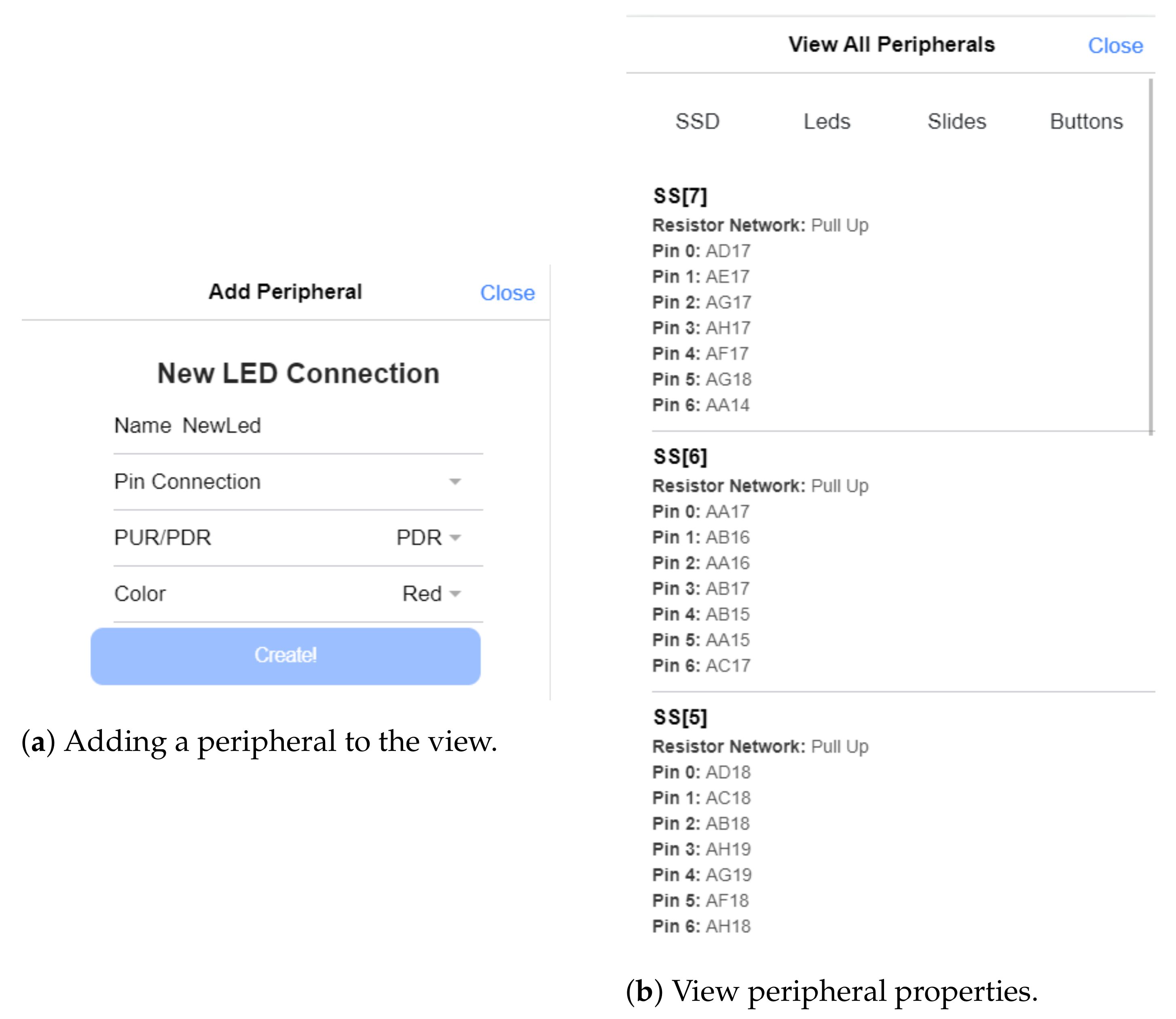Open the Pin Connection dropdown arrow
Screen dimensions: 1176x1019
tap(455, 482)
